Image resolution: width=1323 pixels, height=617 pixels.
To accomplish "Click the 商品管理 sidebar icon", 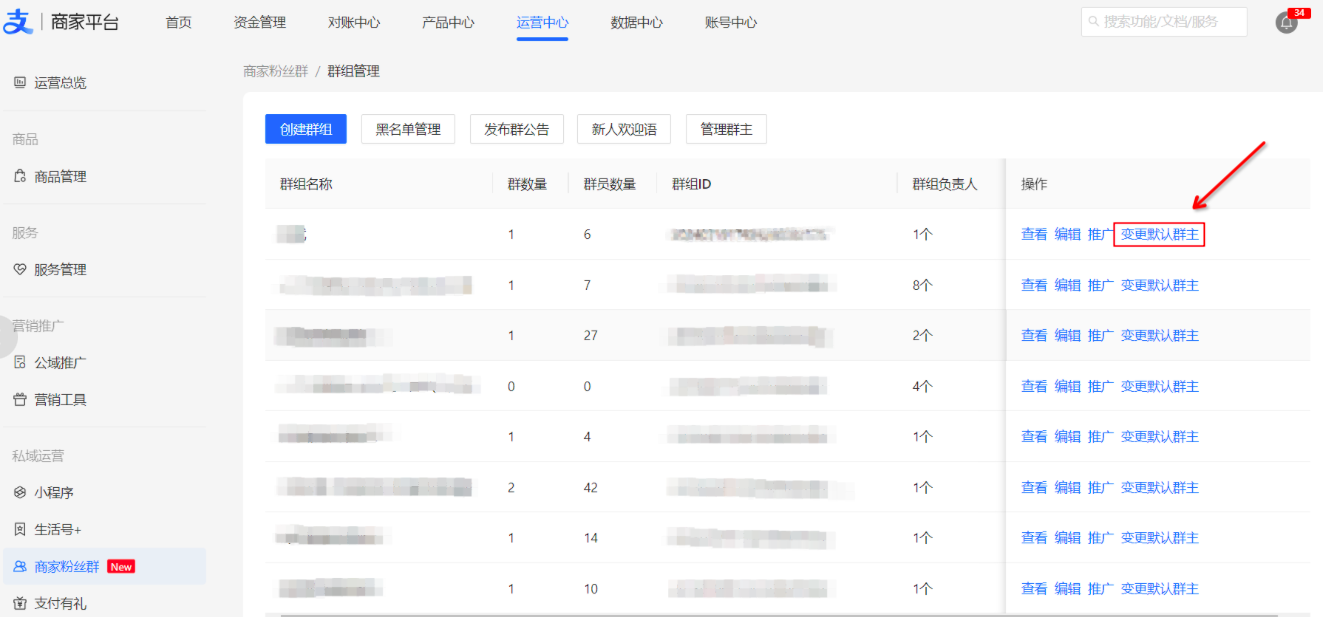I will tap(20, 176).
